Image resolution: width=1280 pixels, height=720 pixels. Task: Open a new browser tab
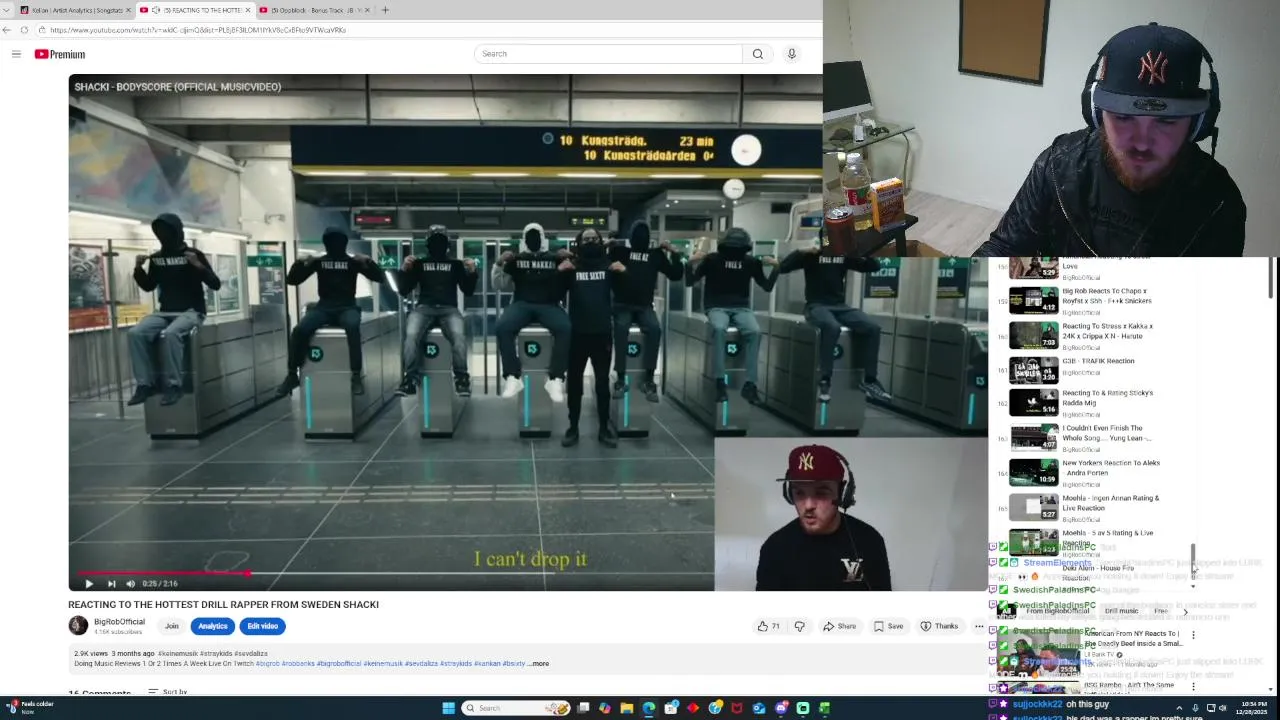click(x=385, y=10)
